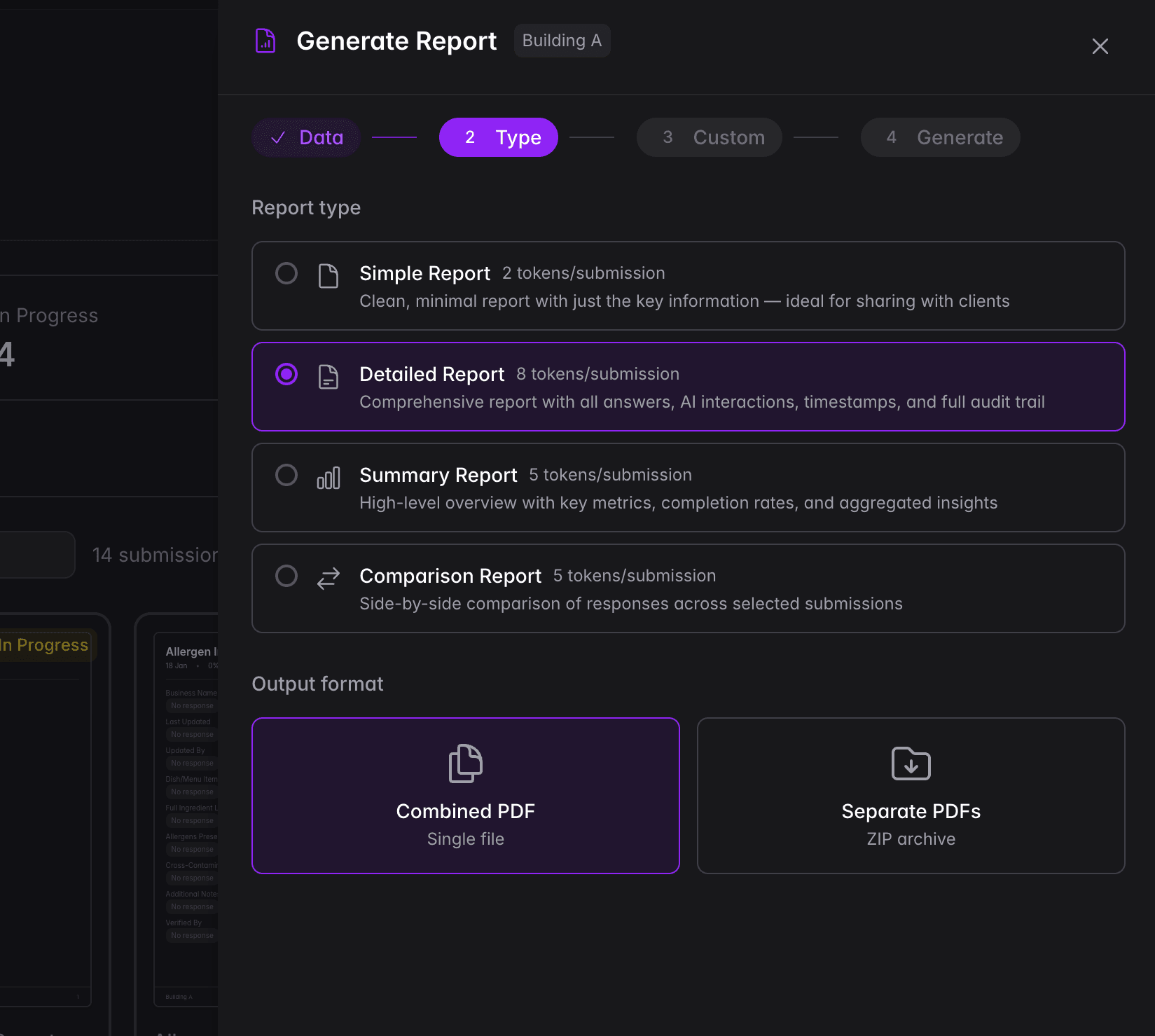Select the Summary Report radio button
Viewport: 1155px width, 1036px height.
tap(286, 475)
